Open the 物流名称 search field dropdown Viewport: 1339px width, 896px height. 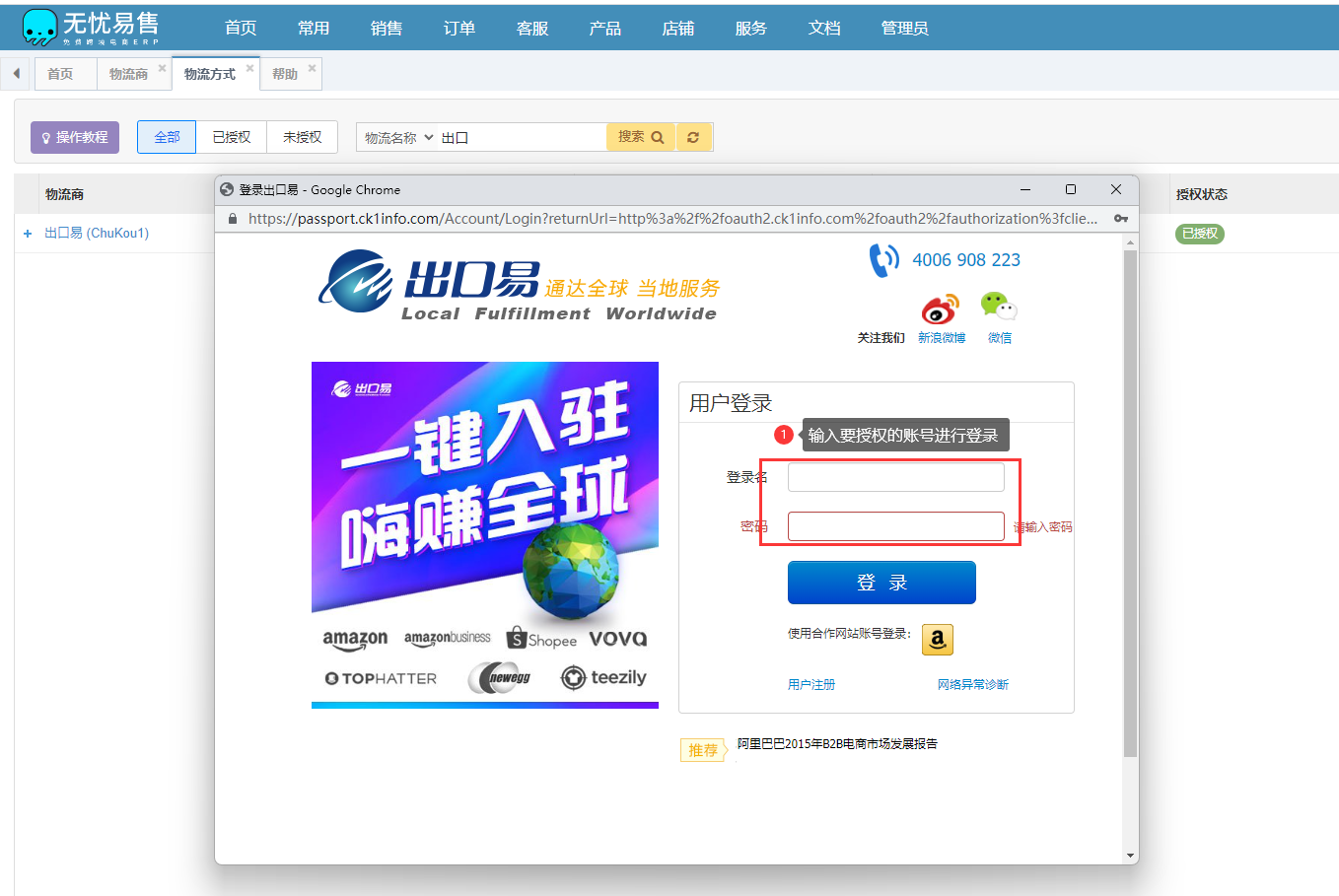(x=398, y=138)
